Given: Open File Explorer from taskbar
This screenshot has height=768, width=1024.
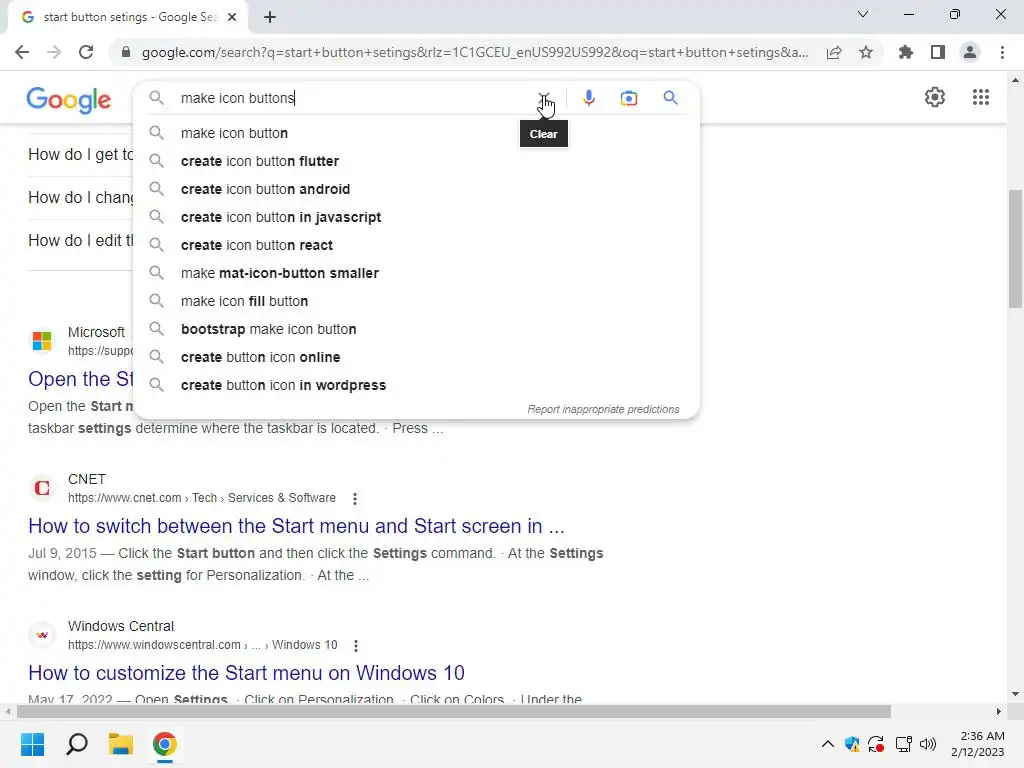Looking at the screenshot, I should pos(121,744).
